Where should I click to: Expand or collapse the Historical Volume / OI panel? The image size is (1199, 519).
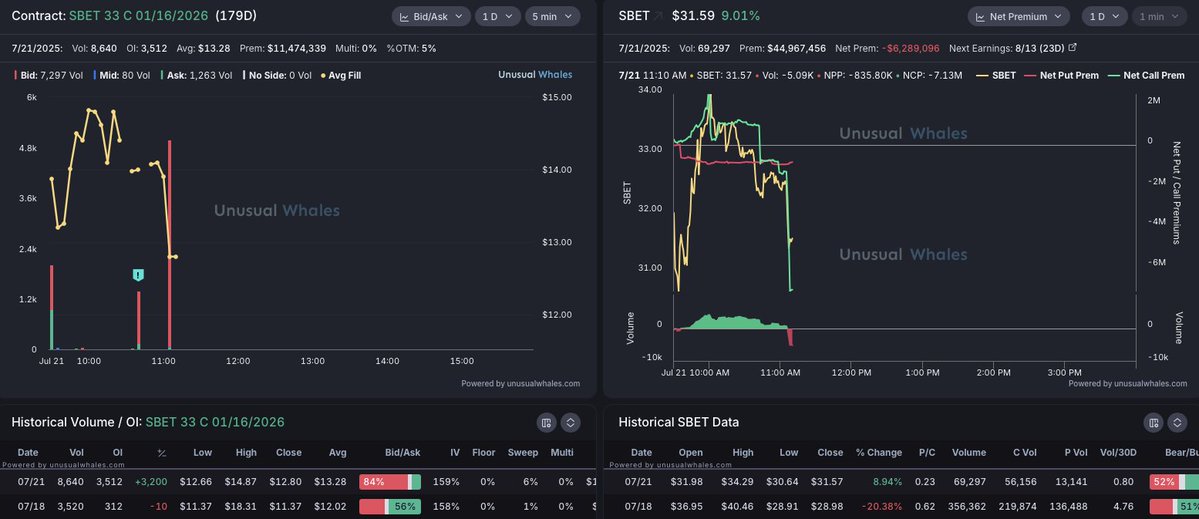[570, 422]
